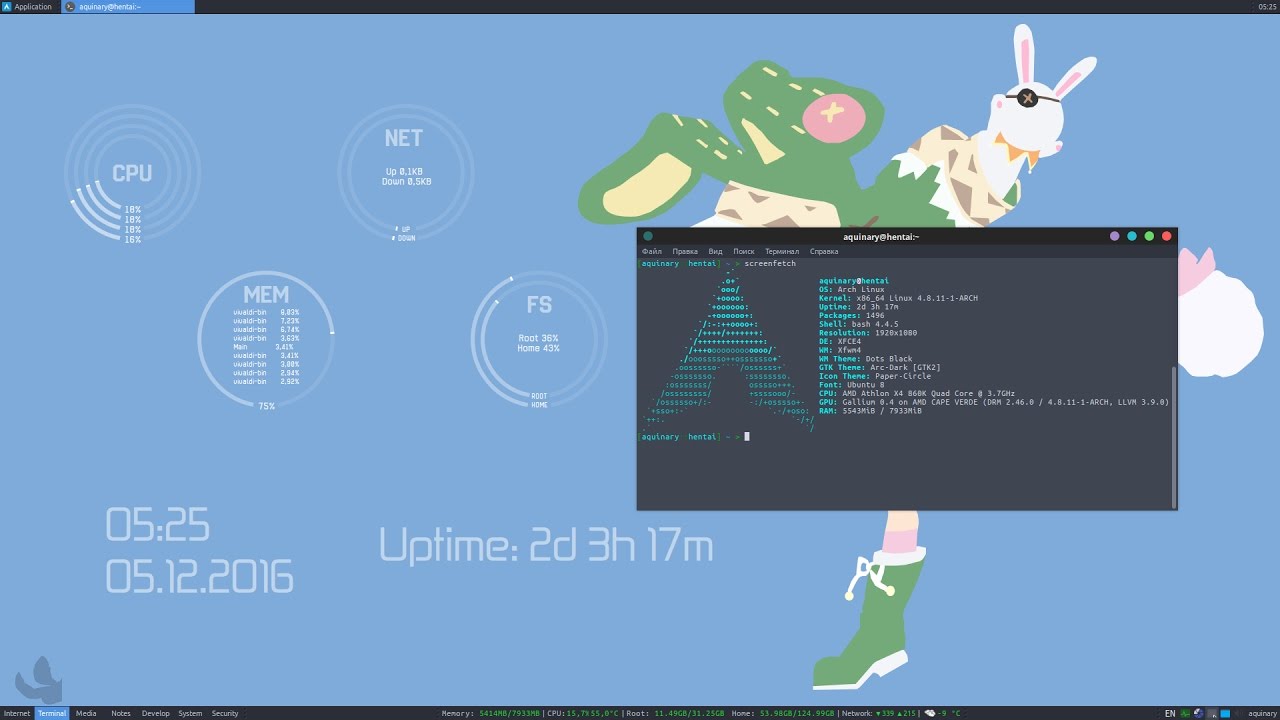Click the 'GTK Theme: Arc-Dark [GTK2]' line
Screen dimensions: 1280x720
[x=879, y=367]
